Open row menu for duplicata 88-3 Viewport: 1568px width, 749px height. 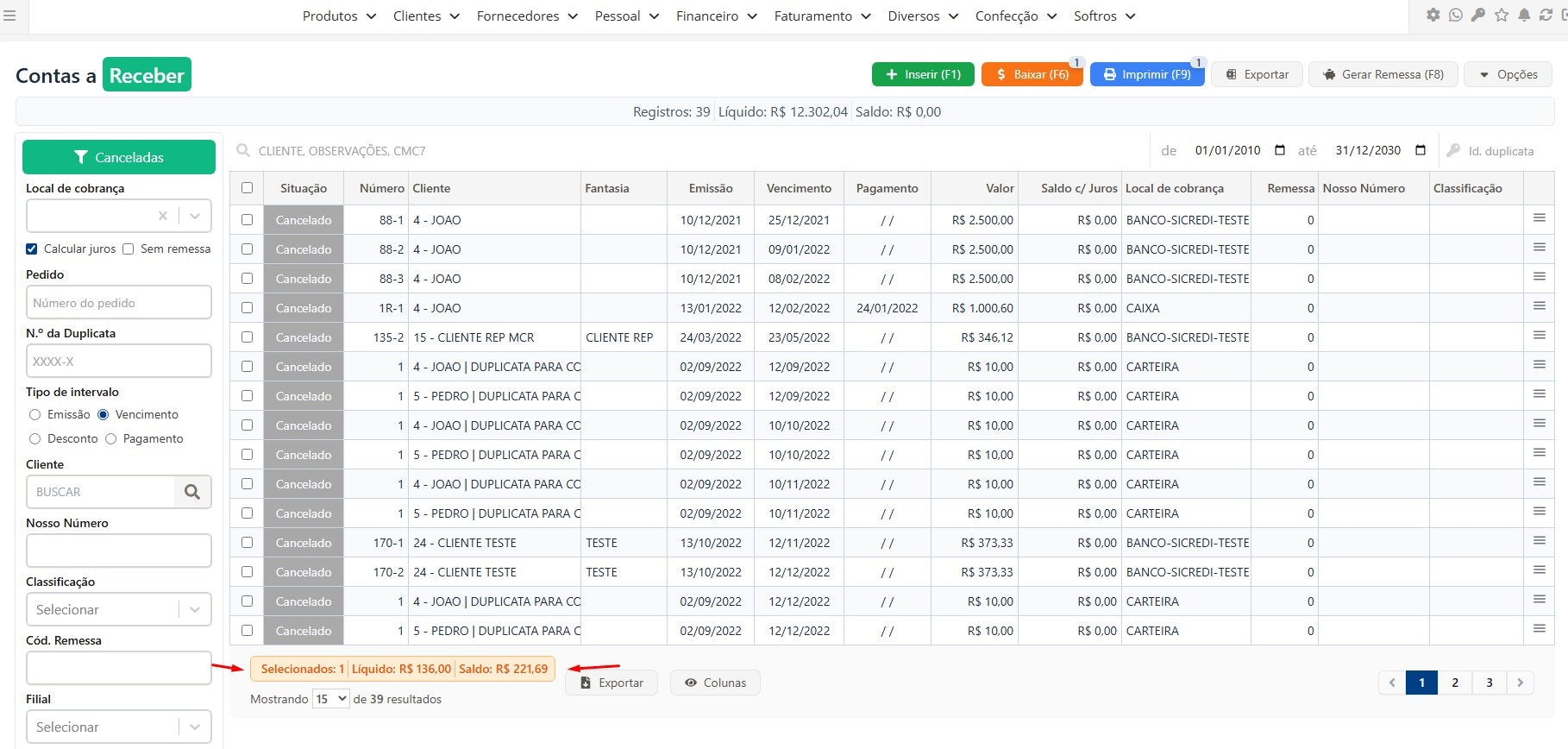[x=1539, y=277]
